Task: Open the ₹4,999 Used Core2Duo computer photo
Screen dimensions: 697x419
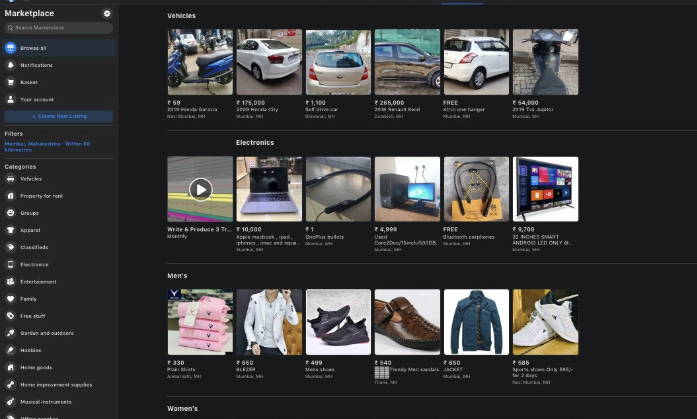Action: point(407,189)
